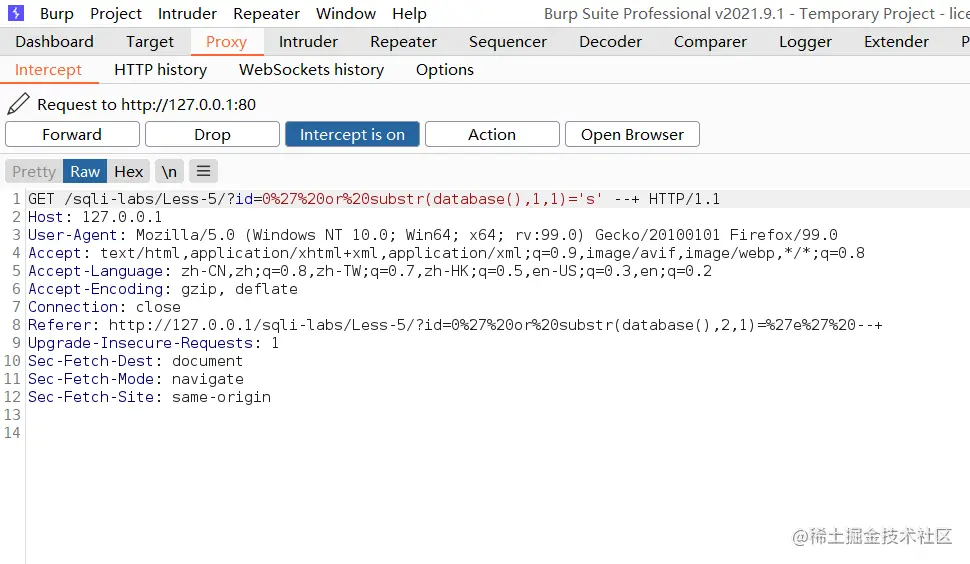Image resolution: width=970 pixels, height=564 pixels.
Task: Switch to Raw view
Action: pos(85,171)
